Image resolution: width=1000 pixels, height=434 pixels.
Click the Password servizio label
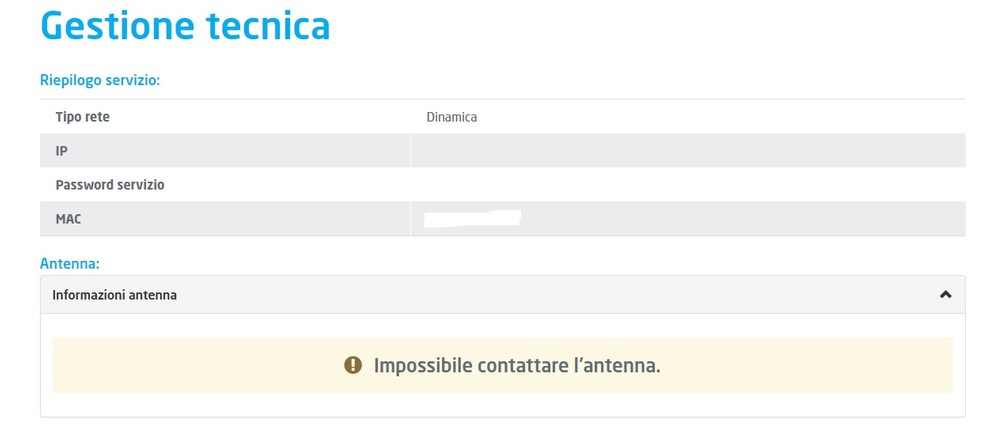tap(110, 185)
